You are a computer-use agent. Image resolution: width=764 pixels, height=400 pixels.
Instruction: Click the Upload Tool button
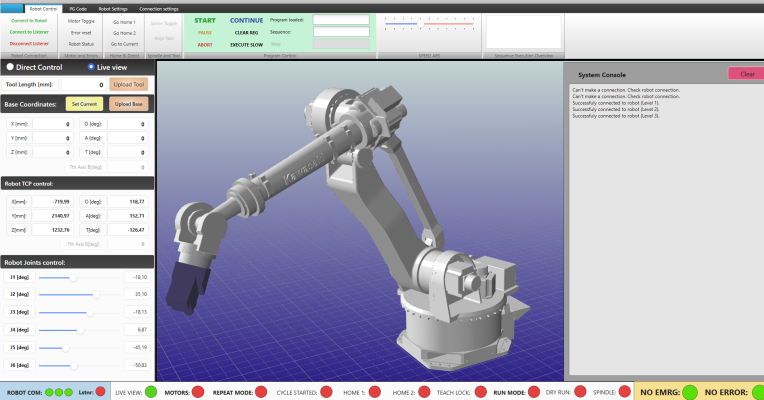(x=129, y=84)
